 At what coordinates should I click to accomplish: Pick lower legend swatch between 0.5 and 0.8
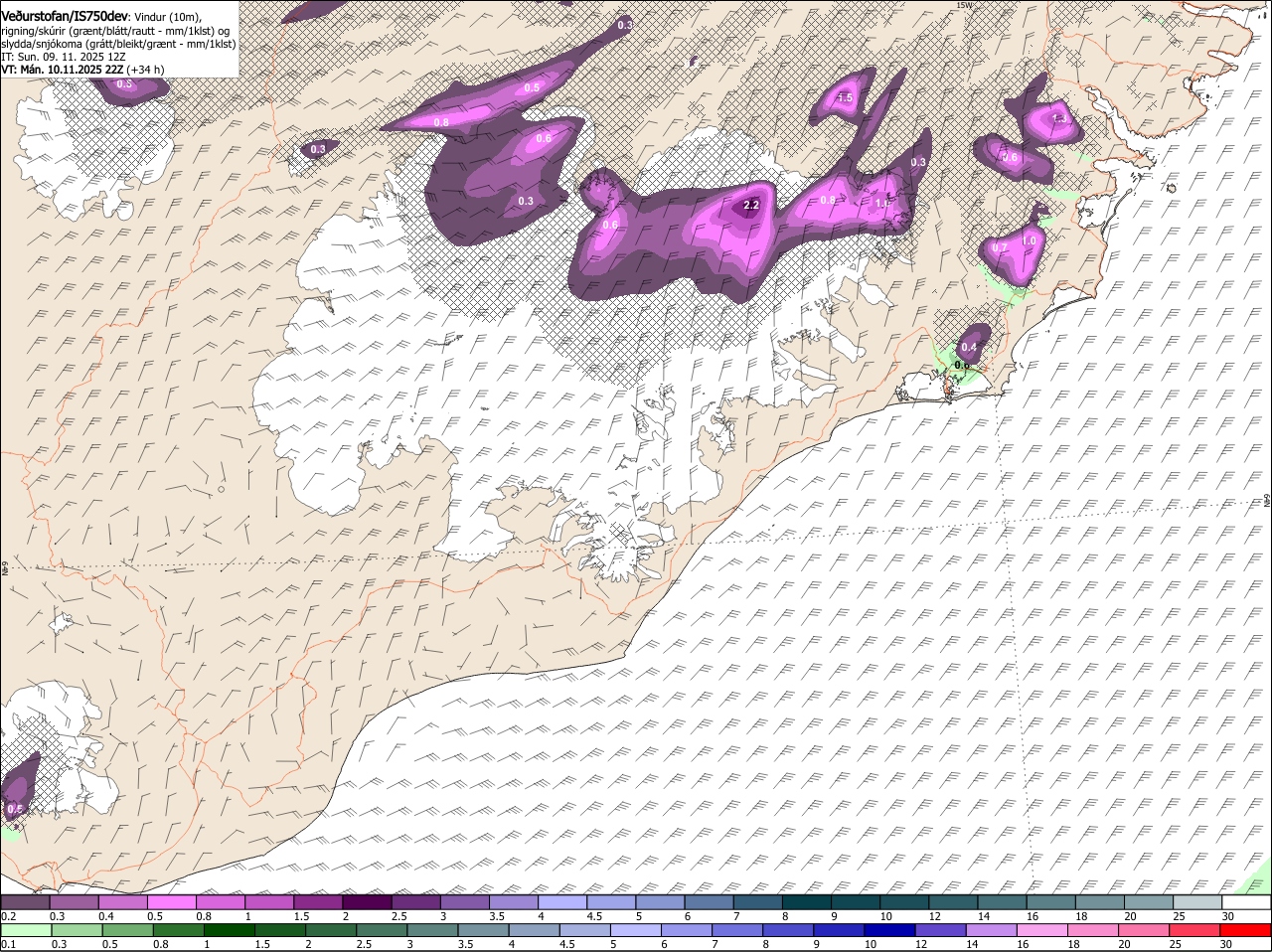pyautogui.click(x=127, y=930)
